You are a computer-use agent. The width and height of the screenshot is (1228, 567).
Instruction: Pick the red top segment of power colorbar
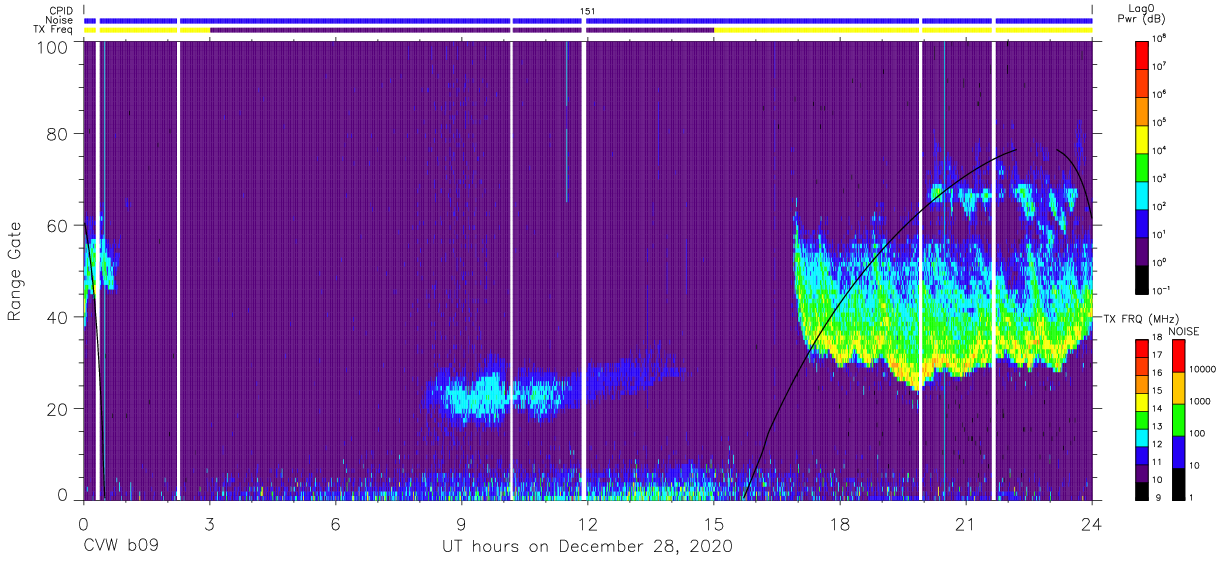click(x=1143, y=53)
